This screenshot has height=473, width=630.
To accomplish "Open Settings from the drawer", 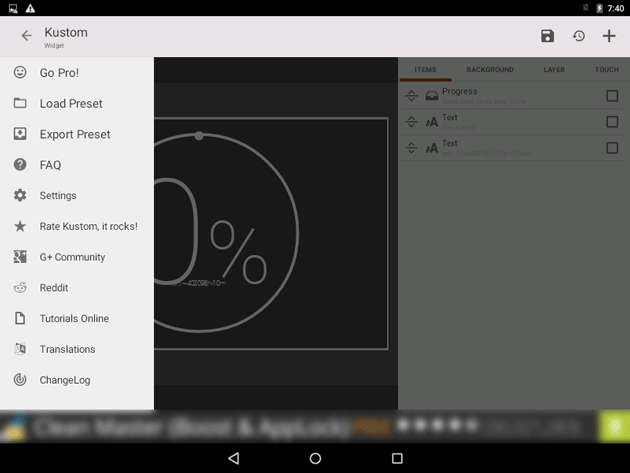I will 77,195.
